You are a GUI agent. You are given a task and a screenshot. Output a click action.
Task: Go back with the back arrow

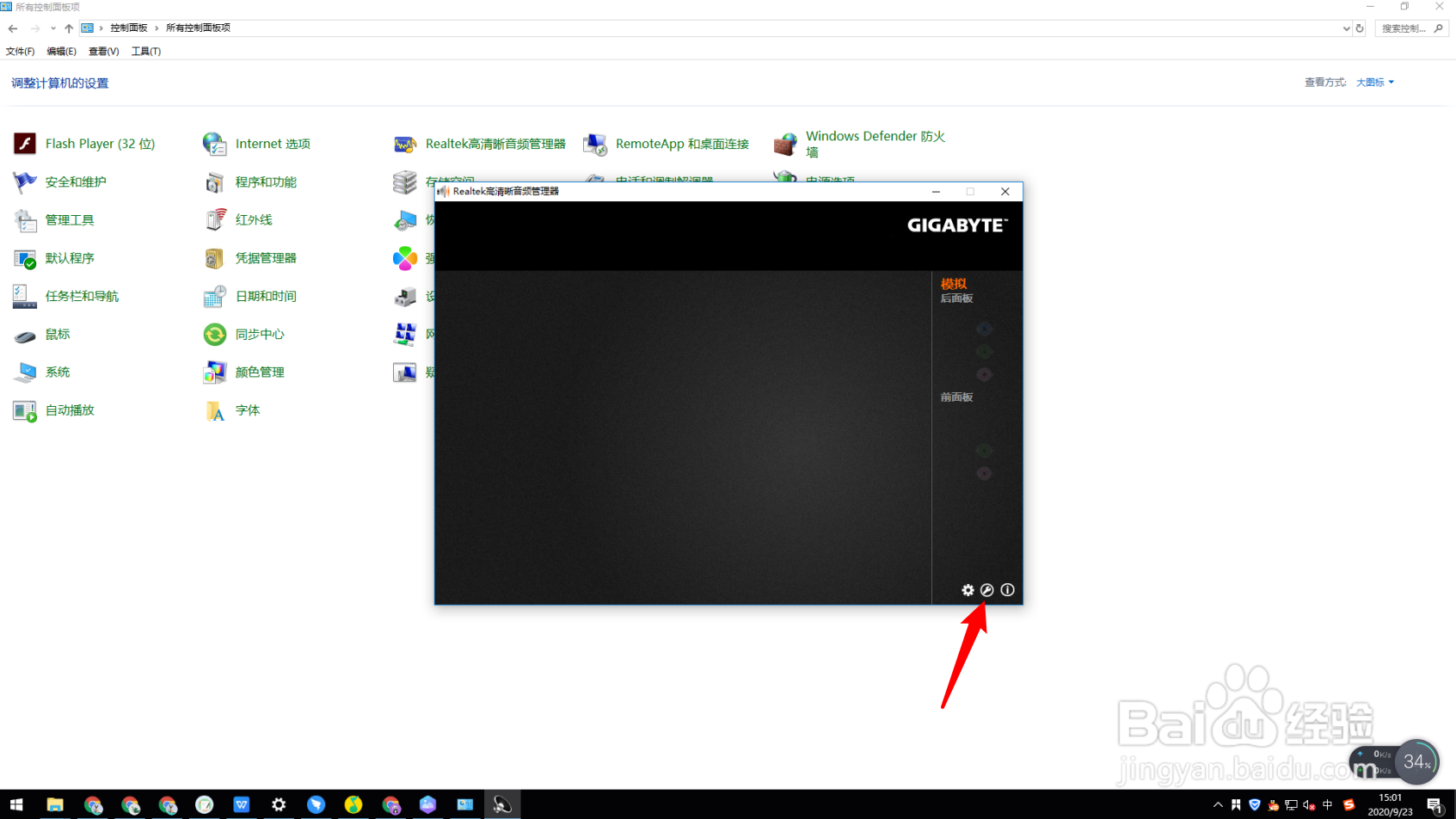pyautogui.click(x=13, y=28)
